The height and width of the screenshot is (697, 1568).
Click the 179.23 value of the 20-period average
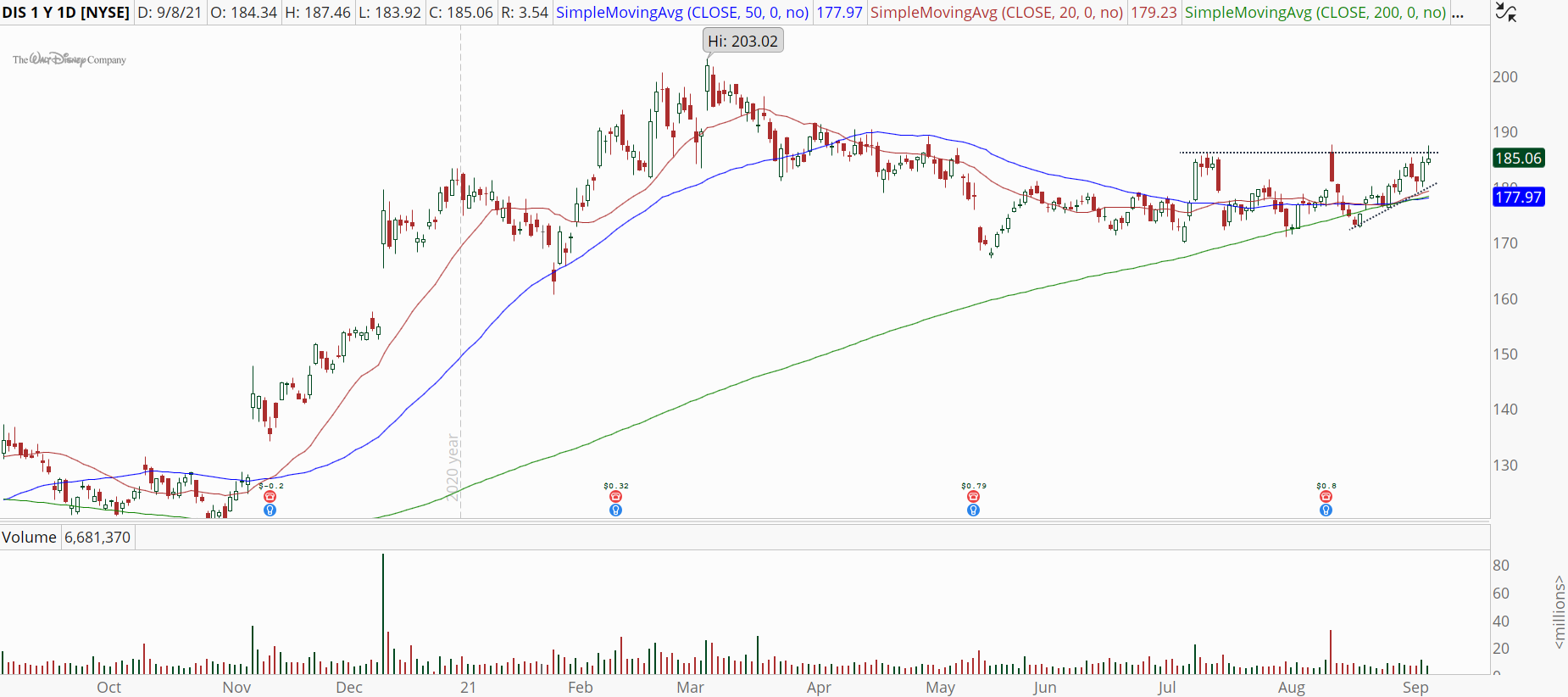click(1154, 13)
